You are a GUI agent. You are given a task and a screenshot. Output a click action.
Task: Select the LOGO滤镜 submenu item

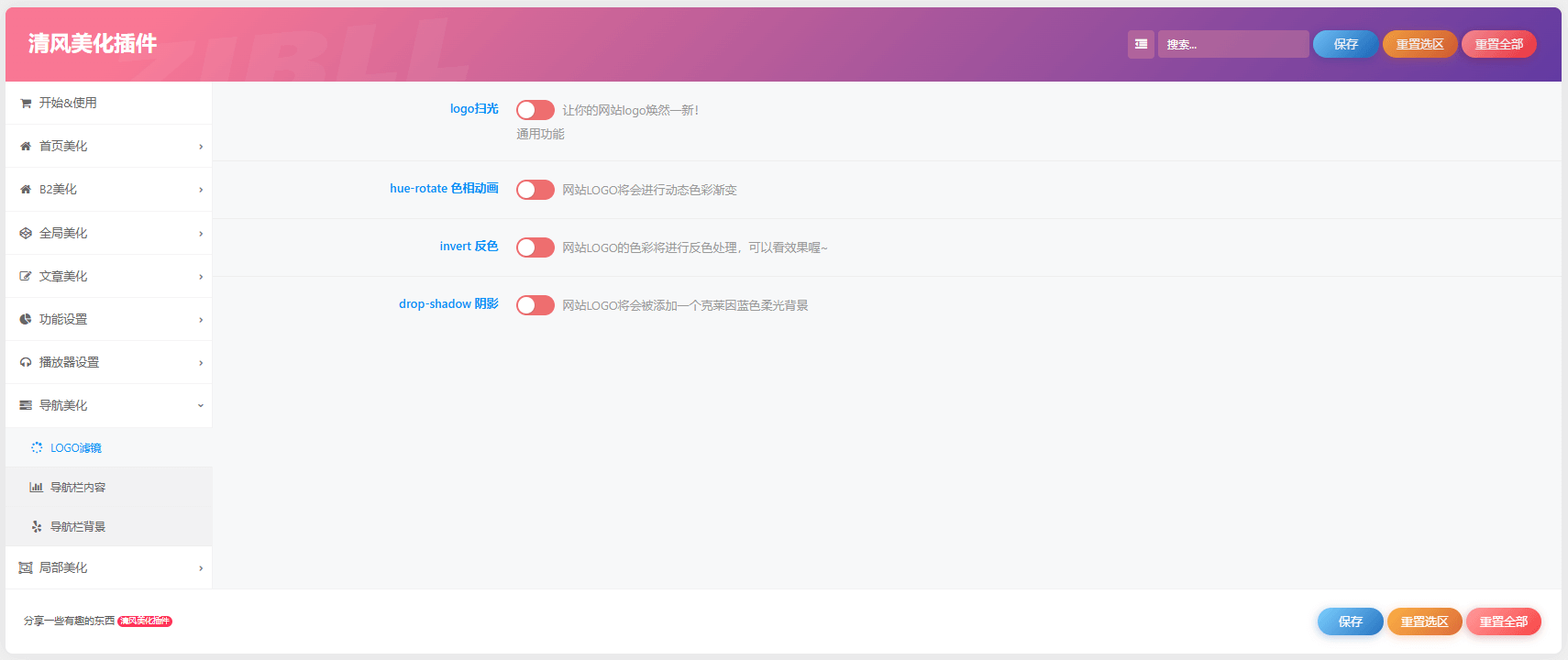pyautogui.click(x=108, y=447)
